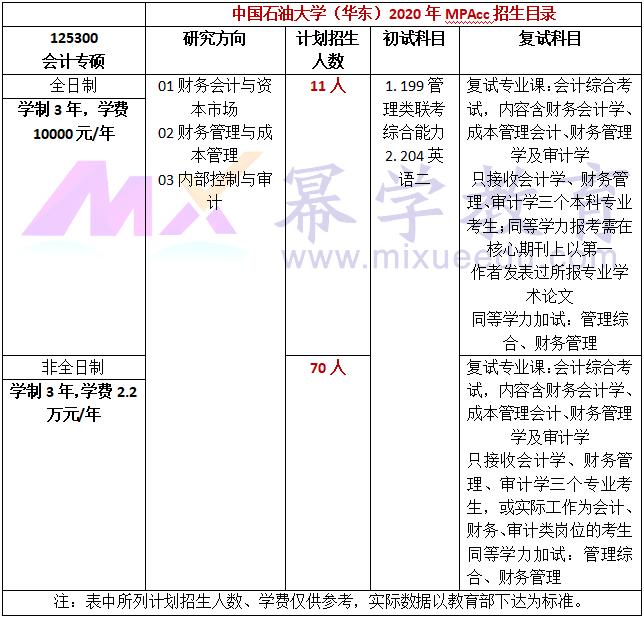644x618 pixels.
Task: Click the 204英语二 exam subject
Action: [x=414, y=167]
